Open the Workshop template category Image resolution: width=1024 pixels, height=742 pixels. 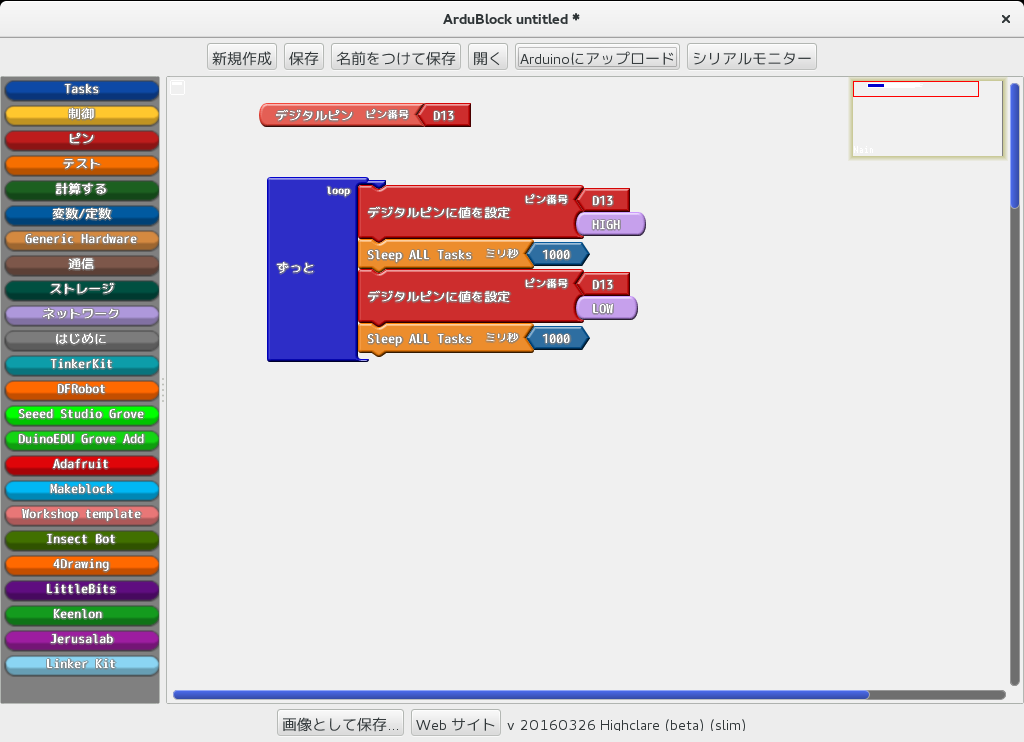[x=82, y=514]
